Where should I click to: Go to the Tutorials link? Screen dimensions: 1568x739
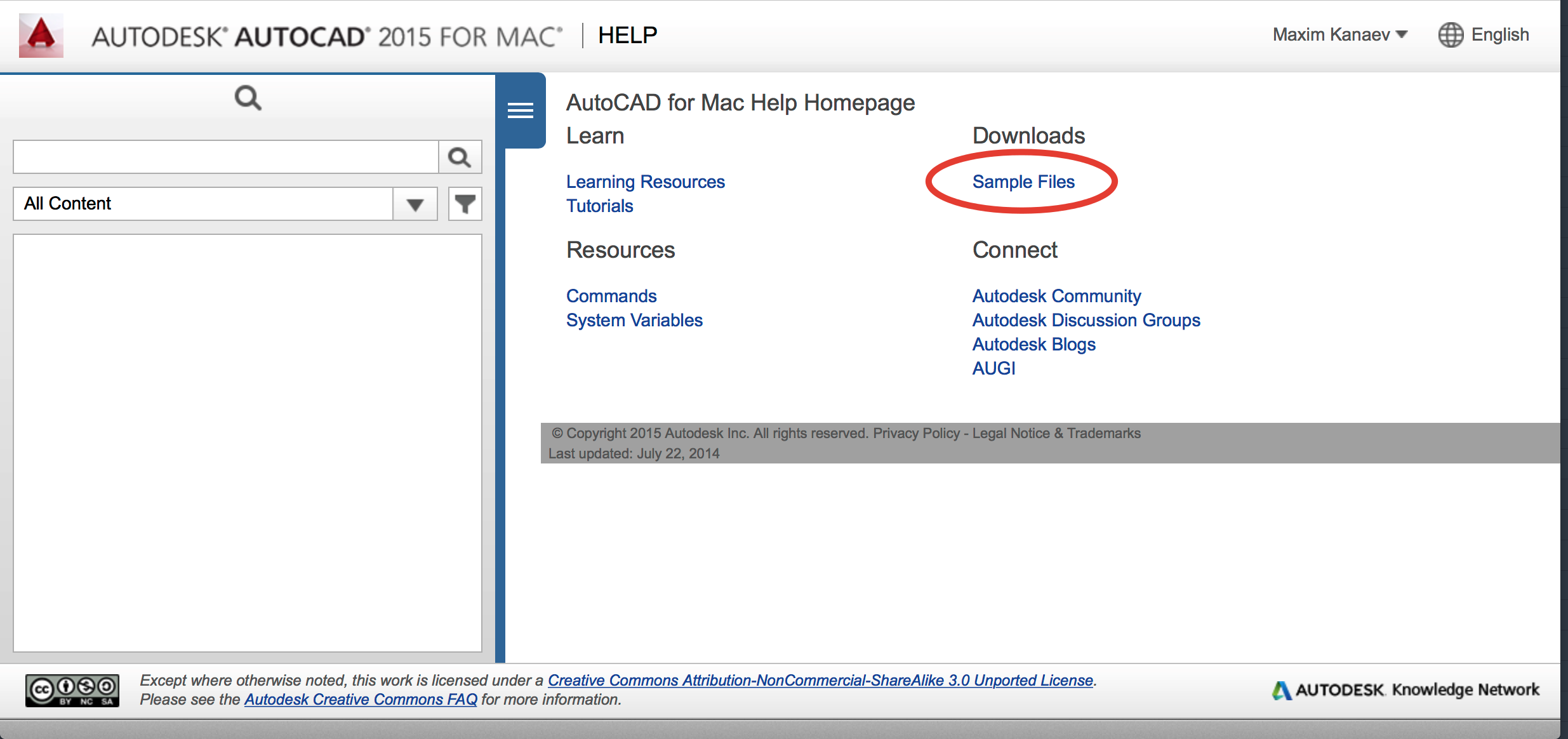pos(599,206)
